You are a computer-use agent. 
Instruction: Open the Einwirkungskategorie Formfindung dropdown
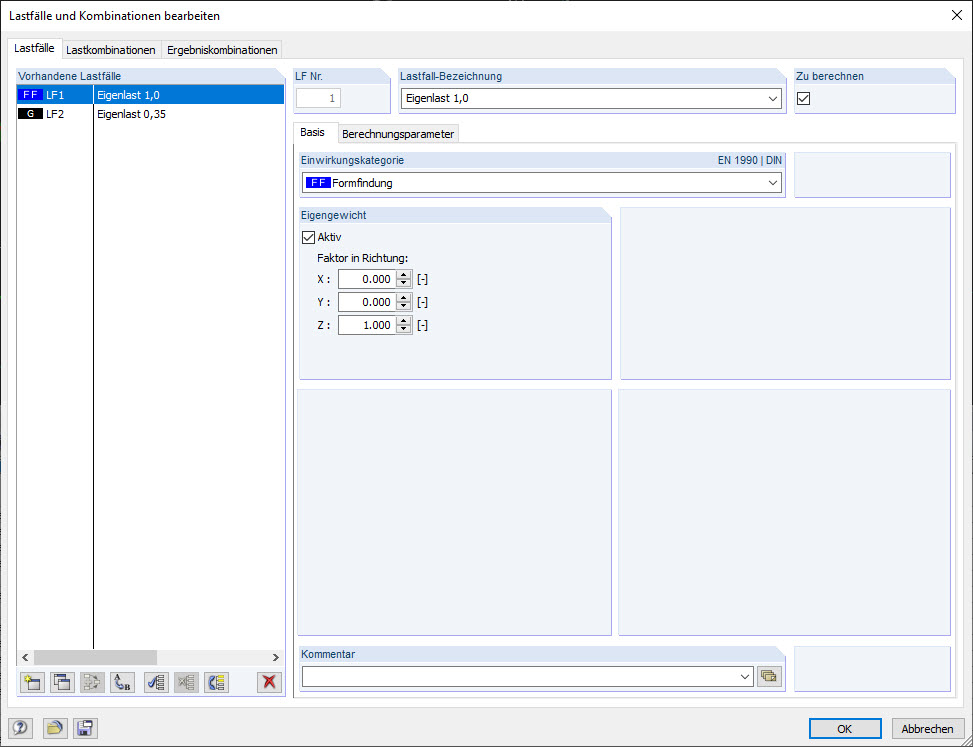point(773,183)
